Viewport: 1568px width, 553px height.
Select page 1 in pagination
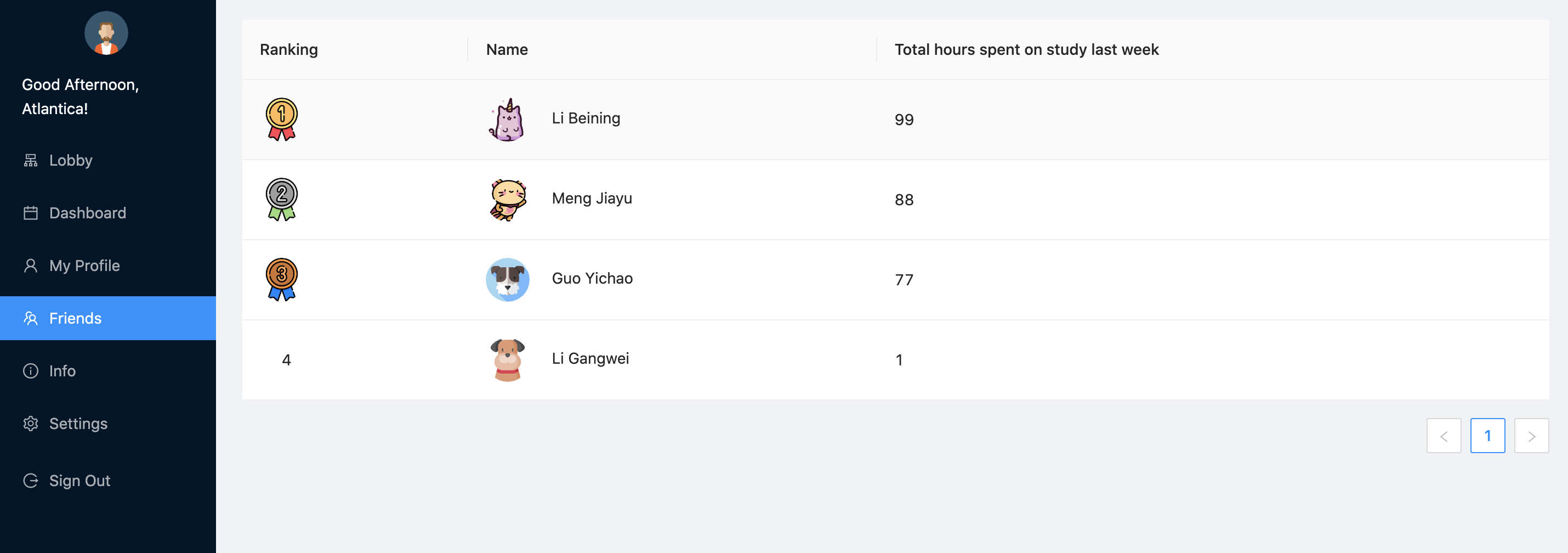[x=1487, y=436]
